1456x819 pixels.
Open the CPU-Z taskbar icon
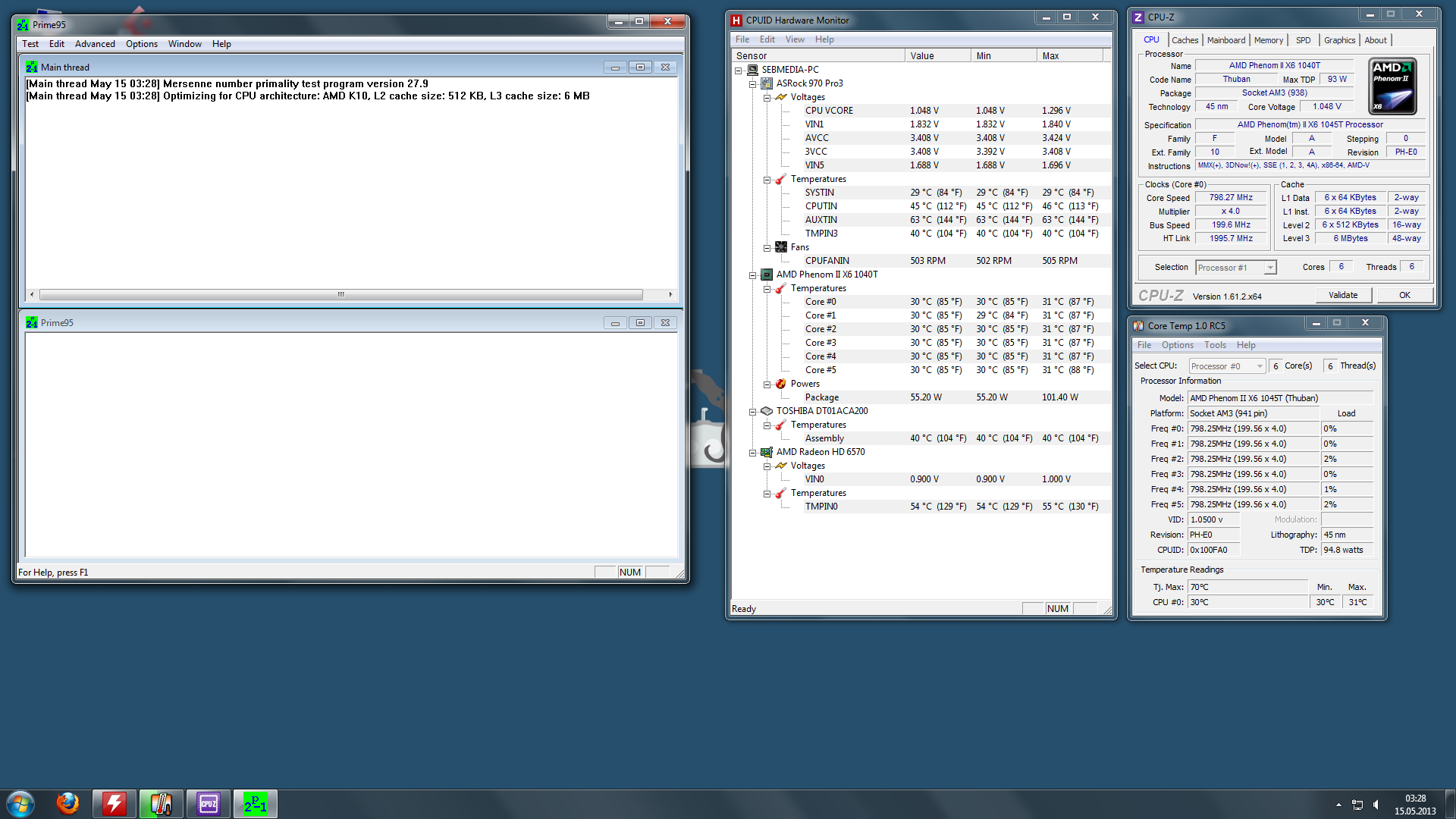tap(208, 803)
